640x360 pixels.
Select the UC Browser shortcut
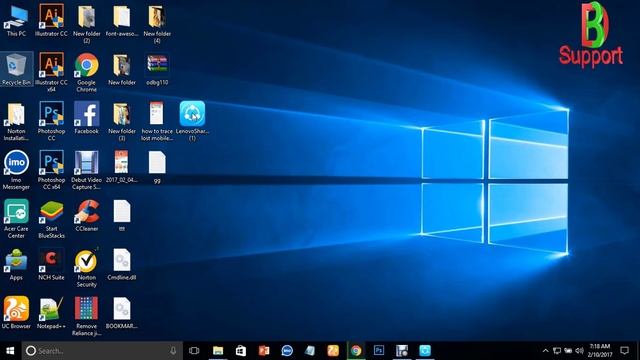(x=16, y=313)
